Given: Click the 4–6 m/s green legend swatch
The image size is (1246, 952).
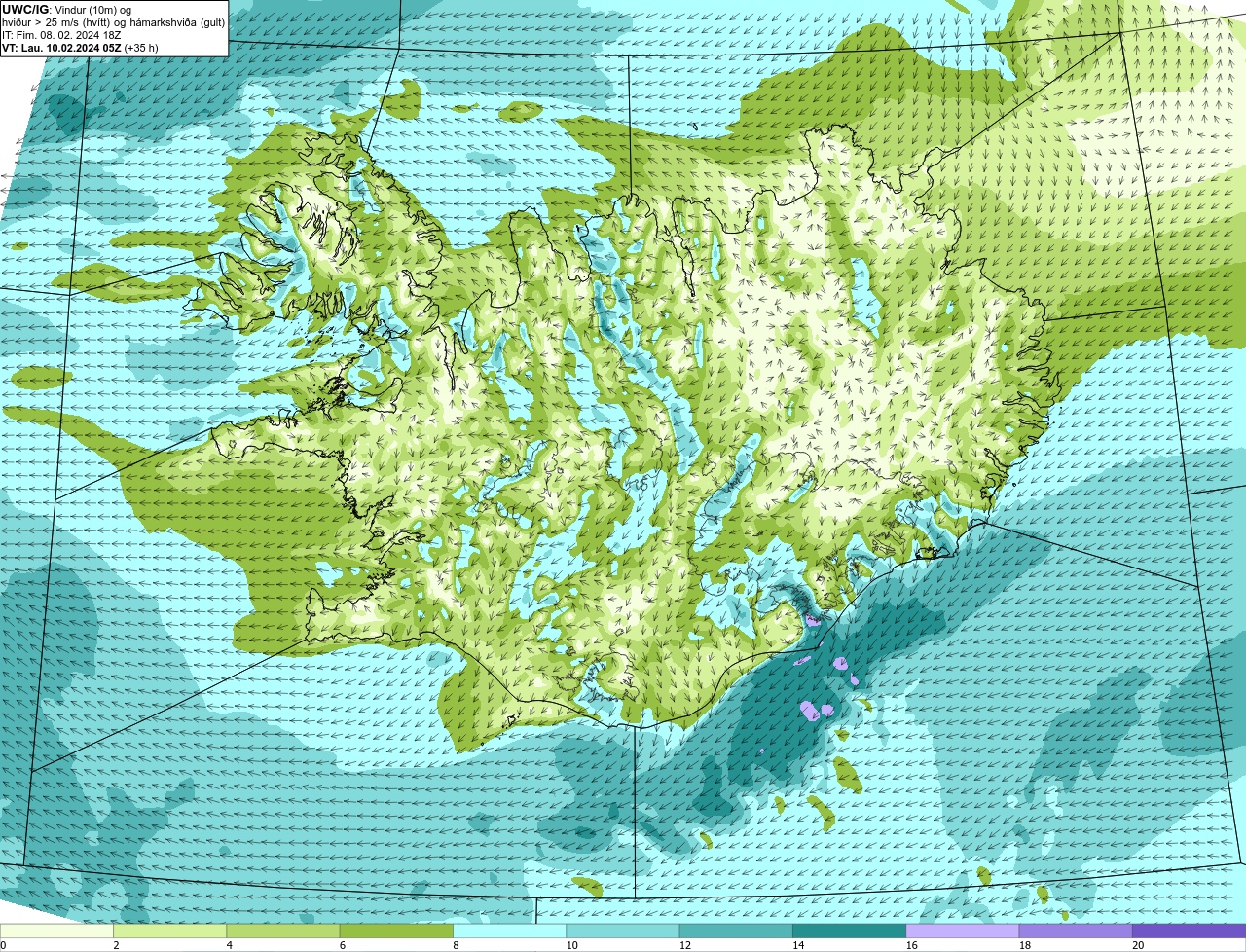Looking at the screenshot, I should 283,931.
